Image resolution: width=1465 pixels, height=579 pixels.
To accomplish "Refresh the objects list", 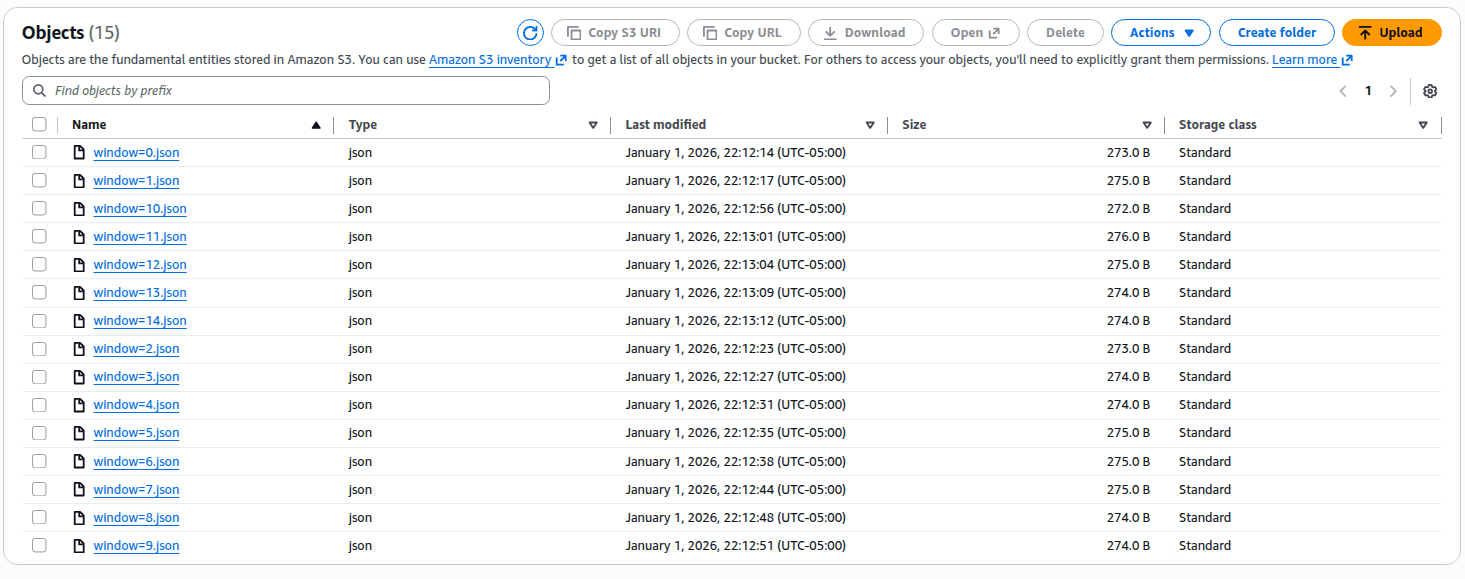I will pos(530,32).
